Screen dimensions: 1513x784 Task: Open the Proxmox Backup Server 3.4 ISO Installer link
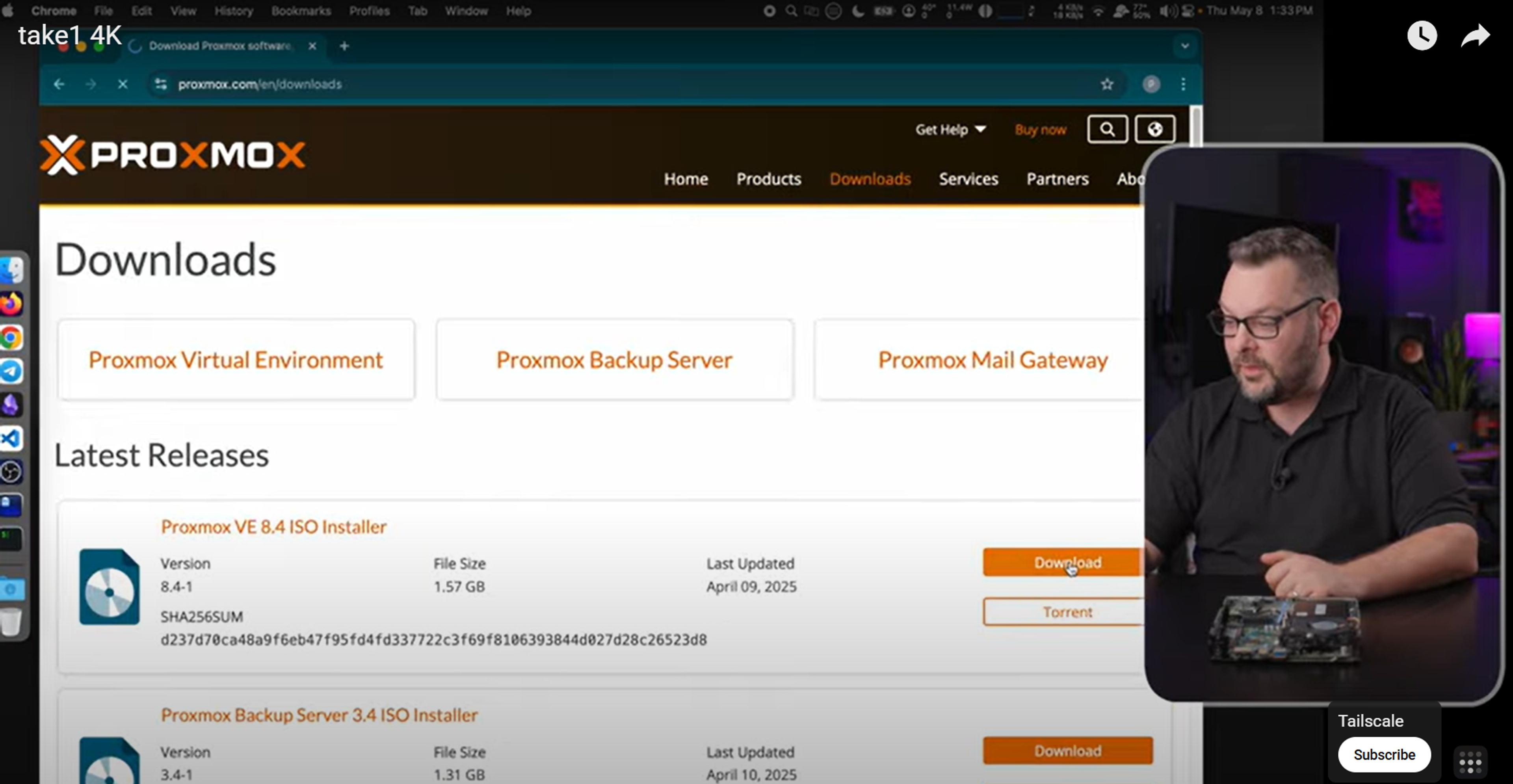[319, 715]
